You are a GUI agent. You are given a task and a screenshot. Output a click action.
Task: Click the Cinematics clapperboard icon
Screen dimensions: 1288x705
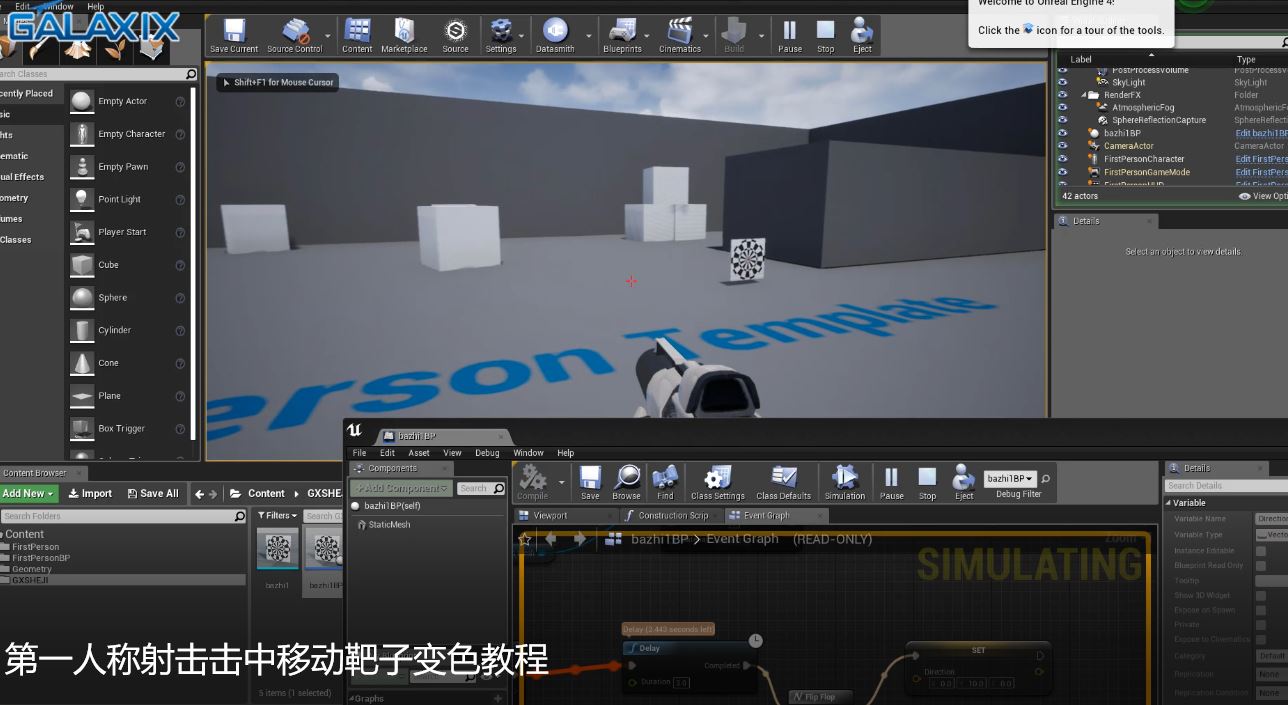(x=679, y=33)
